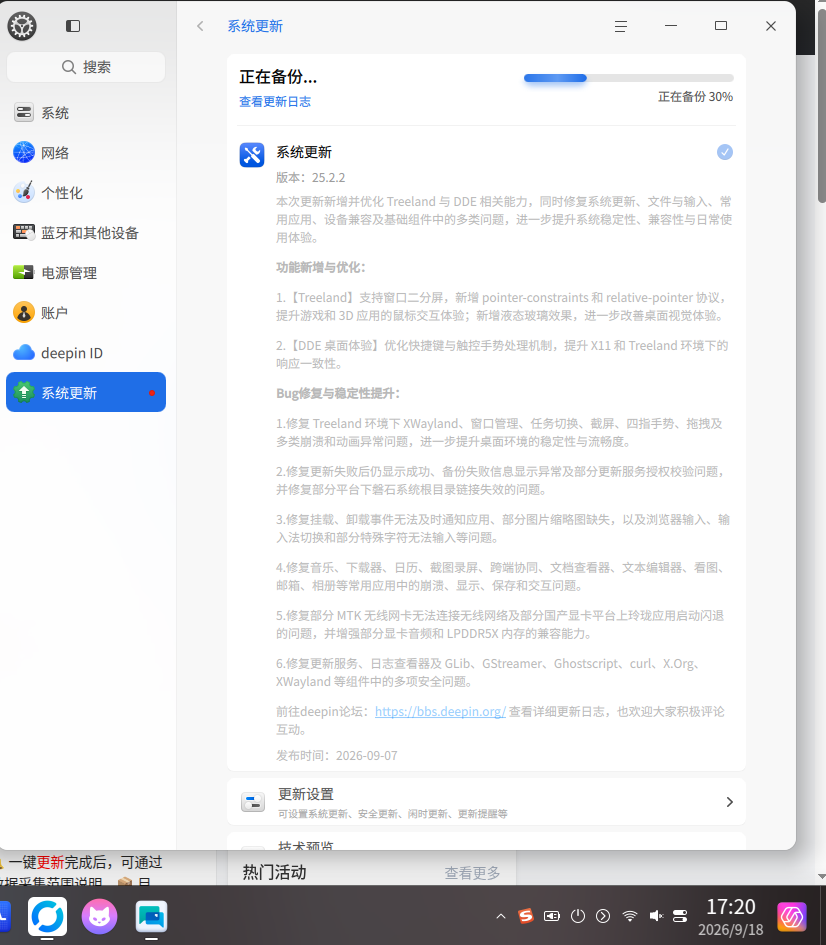826x945 pixels.
Task: Click the colorful assistant icon in taskbar
Action: click(792, 917)
